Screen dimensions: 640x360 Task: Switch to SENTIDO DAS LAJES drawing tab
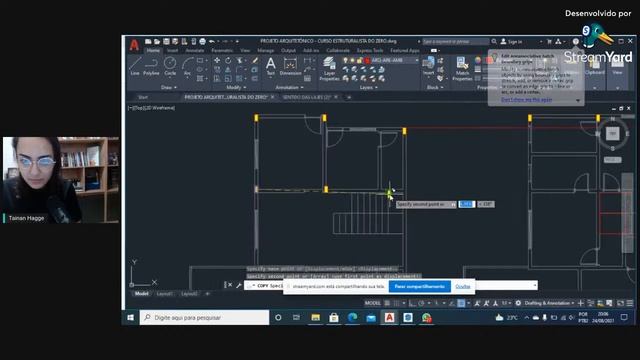click(307, 97)
